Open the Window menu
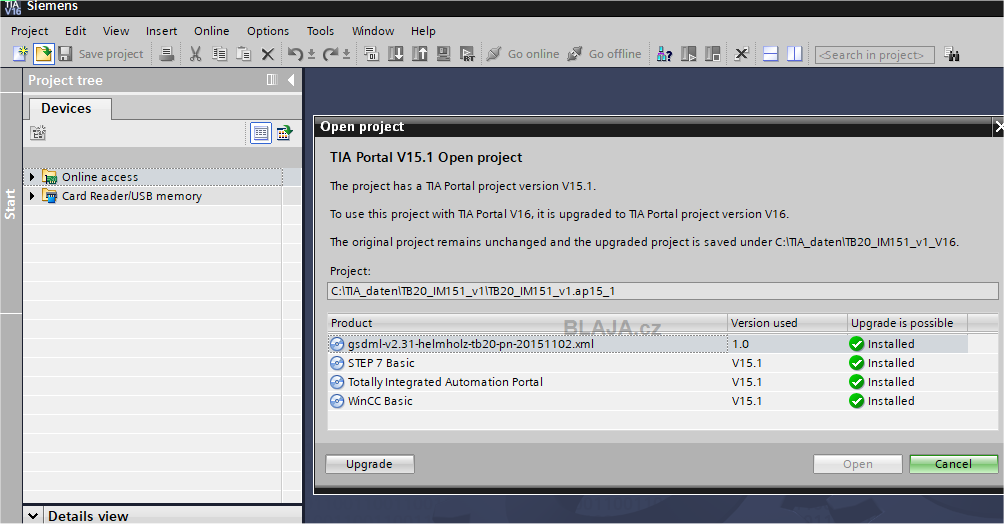The image size is (1004, 524). click(x=373, y=31)
